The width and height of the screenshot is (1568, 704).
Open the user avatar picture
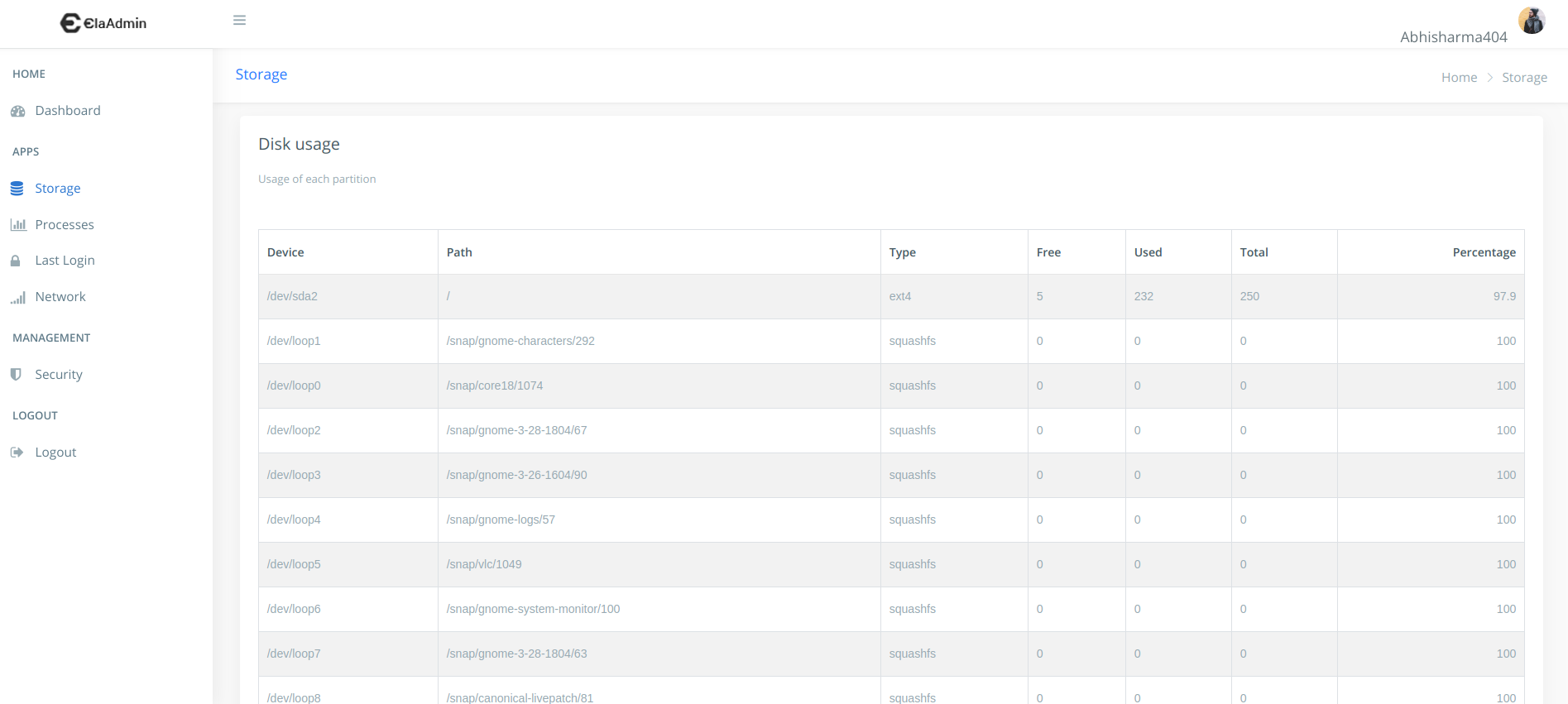[x=1531, y=21]
